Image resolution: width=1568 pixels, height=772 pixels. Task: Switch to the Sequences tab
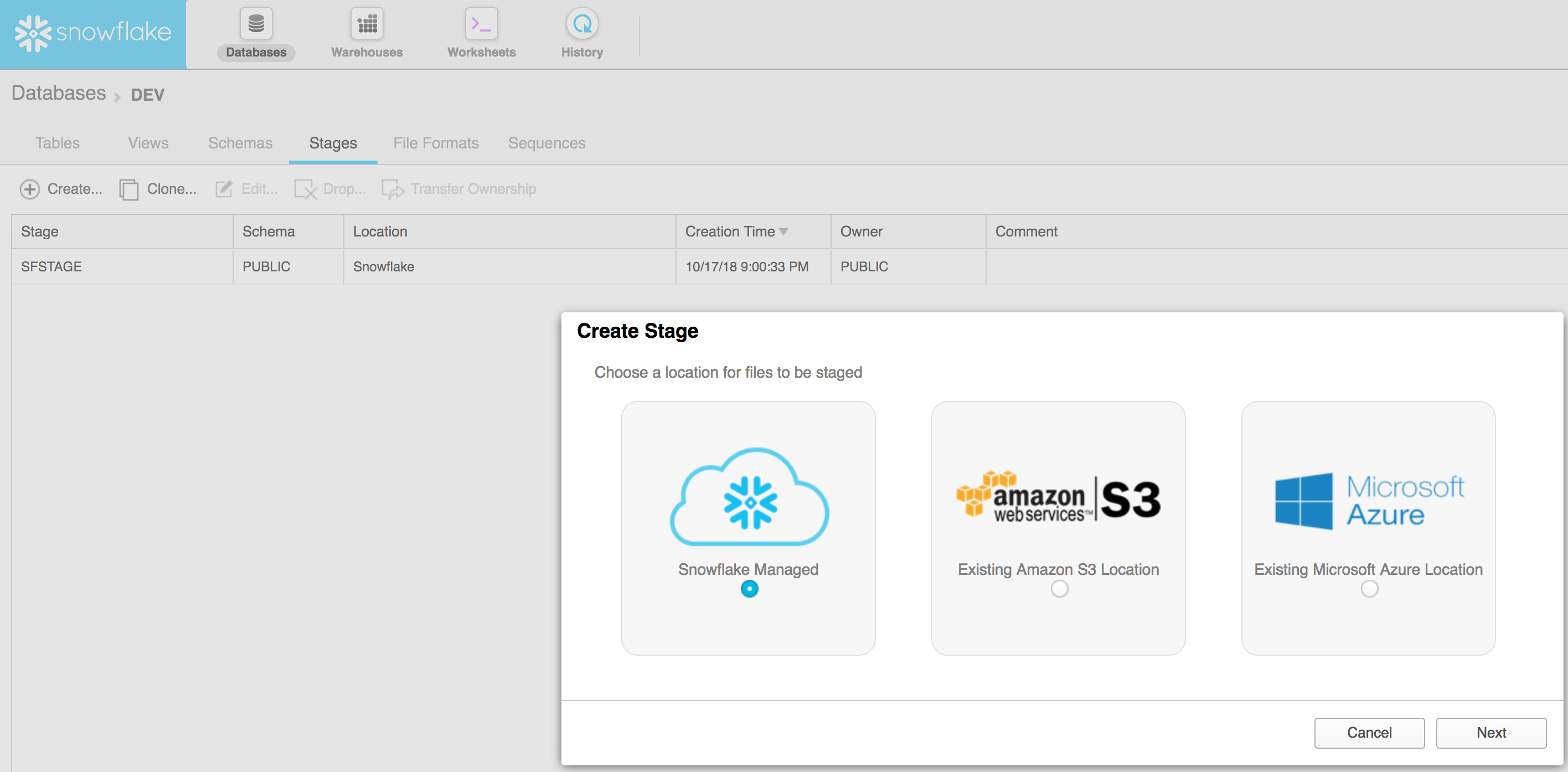(546, 143)
